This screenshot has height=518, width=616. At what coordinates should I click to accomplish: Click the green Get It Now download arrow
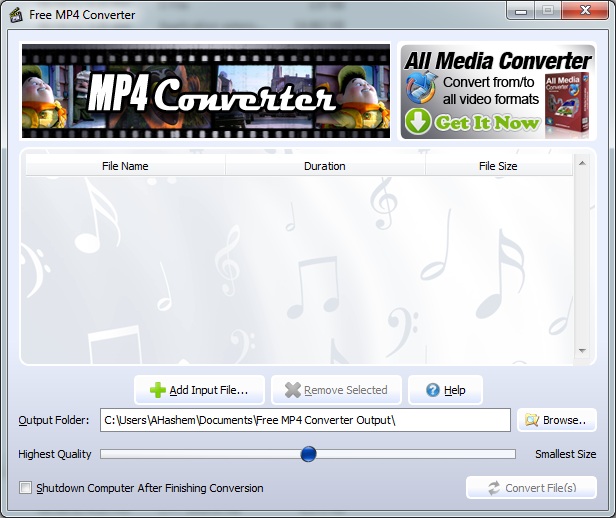[418, 121]
